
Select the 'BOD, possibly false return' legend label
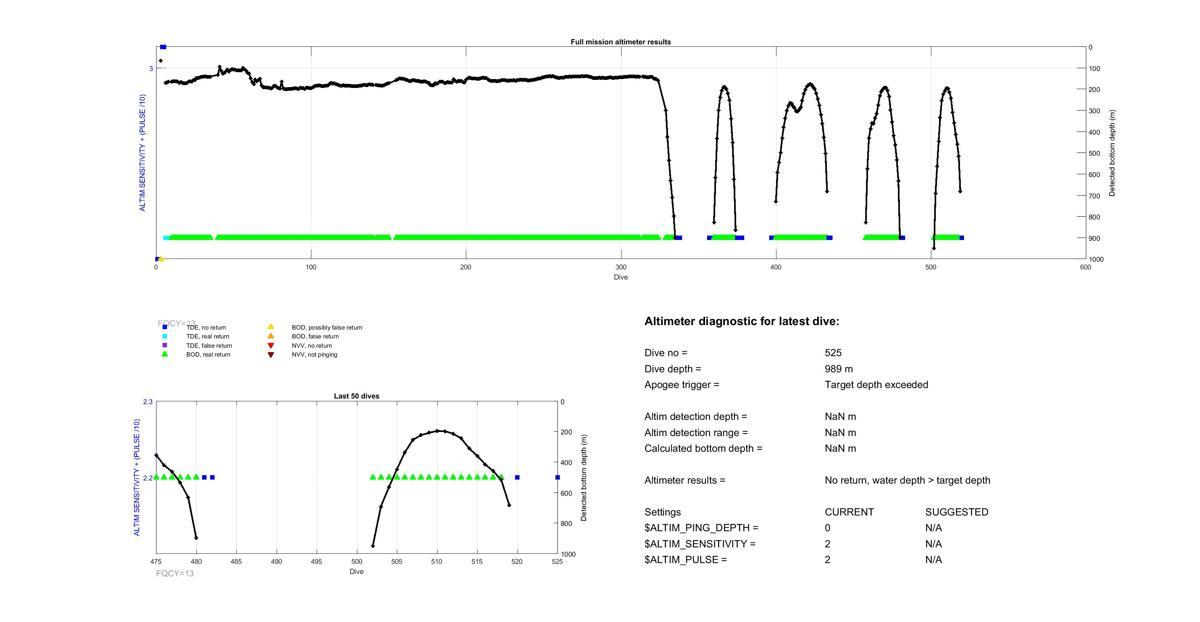tap(327, 327)
